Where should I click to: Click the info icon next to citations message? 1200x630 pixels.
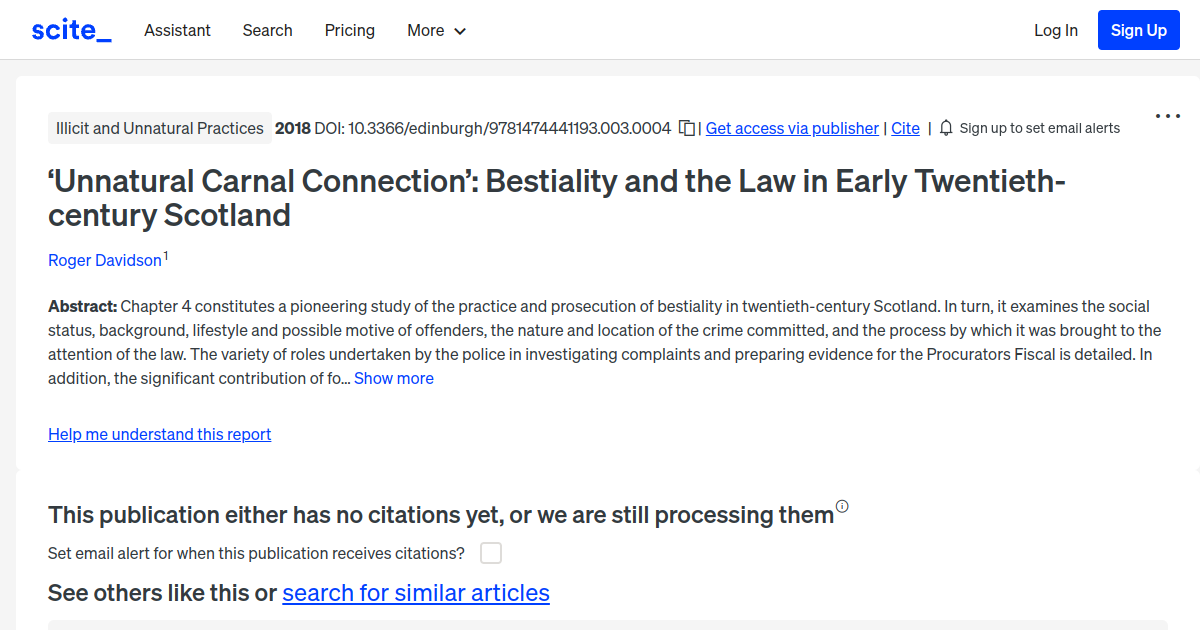point(843,507)
